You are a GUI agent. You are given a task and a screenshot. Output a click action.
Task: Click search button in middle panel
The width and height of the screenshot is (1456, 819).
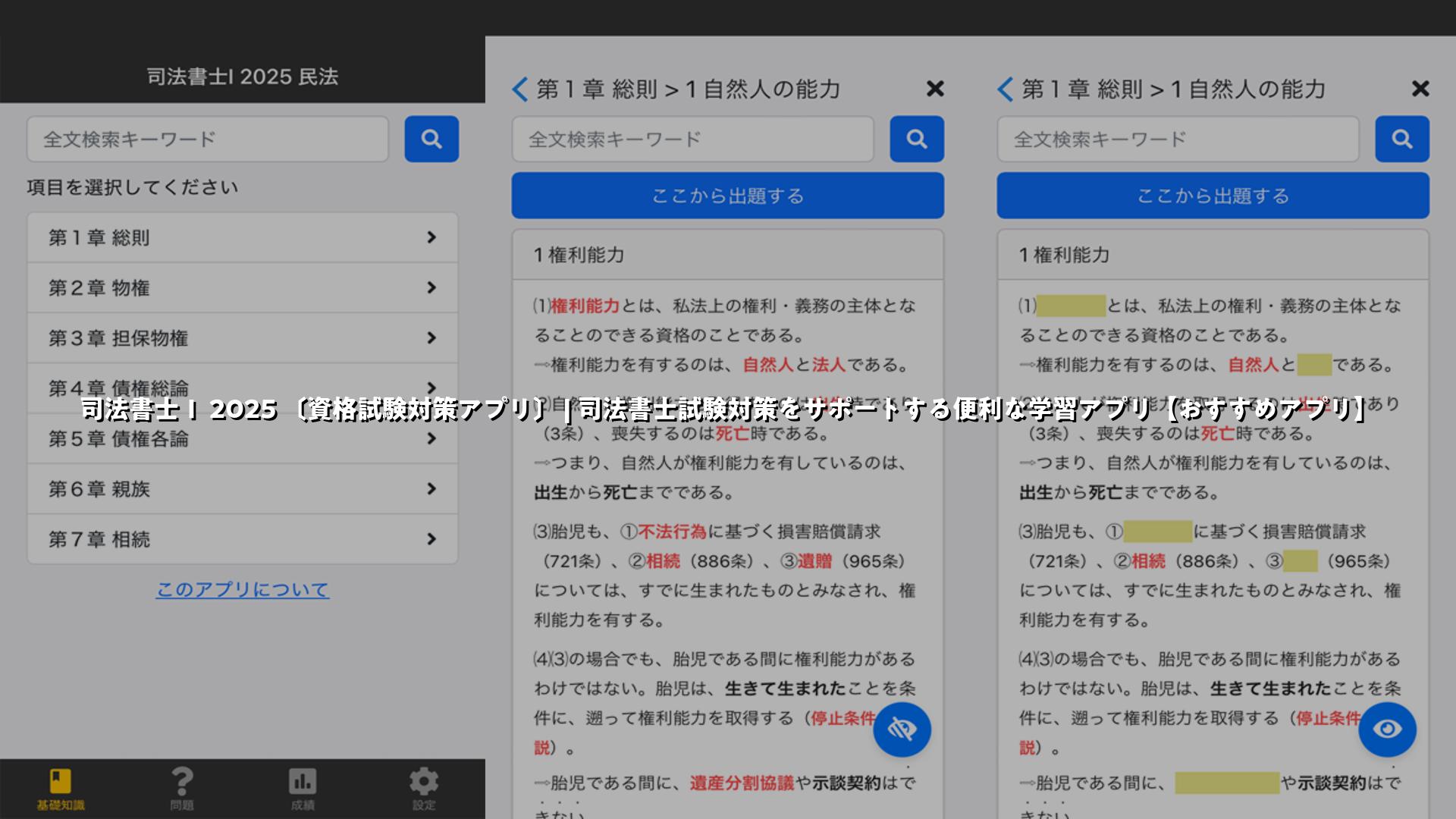click(x=917, y=139)
